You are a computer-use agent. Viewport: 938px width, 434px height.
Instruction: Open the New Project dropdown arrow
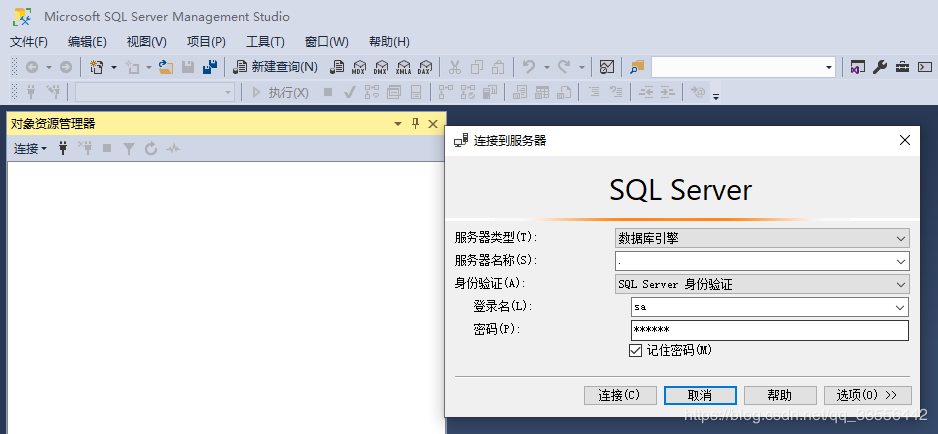click(114, 67)
